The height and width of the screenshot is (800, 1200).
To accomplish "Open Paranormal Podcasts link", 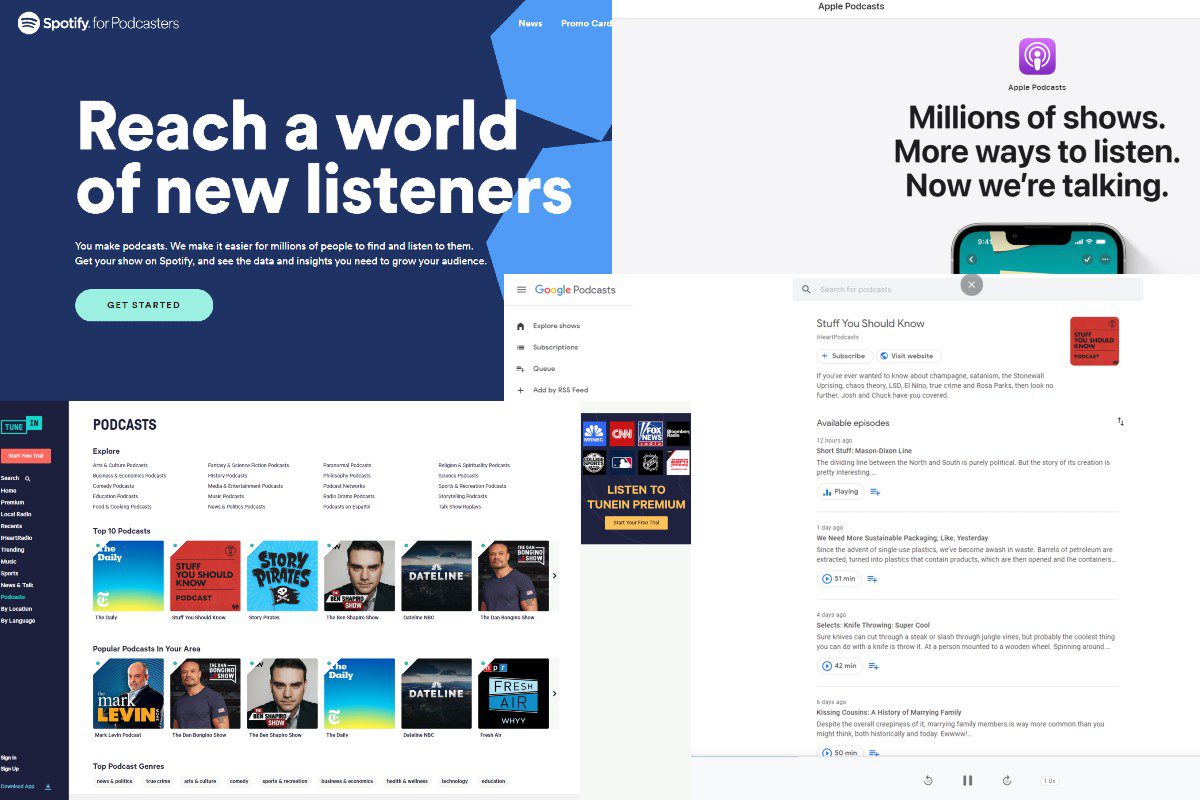I will 347,465.
